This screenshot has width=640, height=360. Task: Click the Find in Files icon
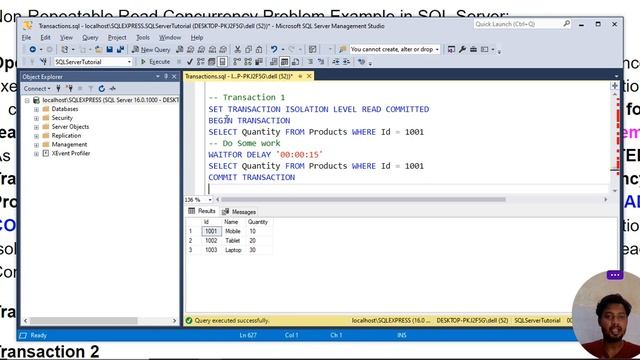(x=342, y=49)
